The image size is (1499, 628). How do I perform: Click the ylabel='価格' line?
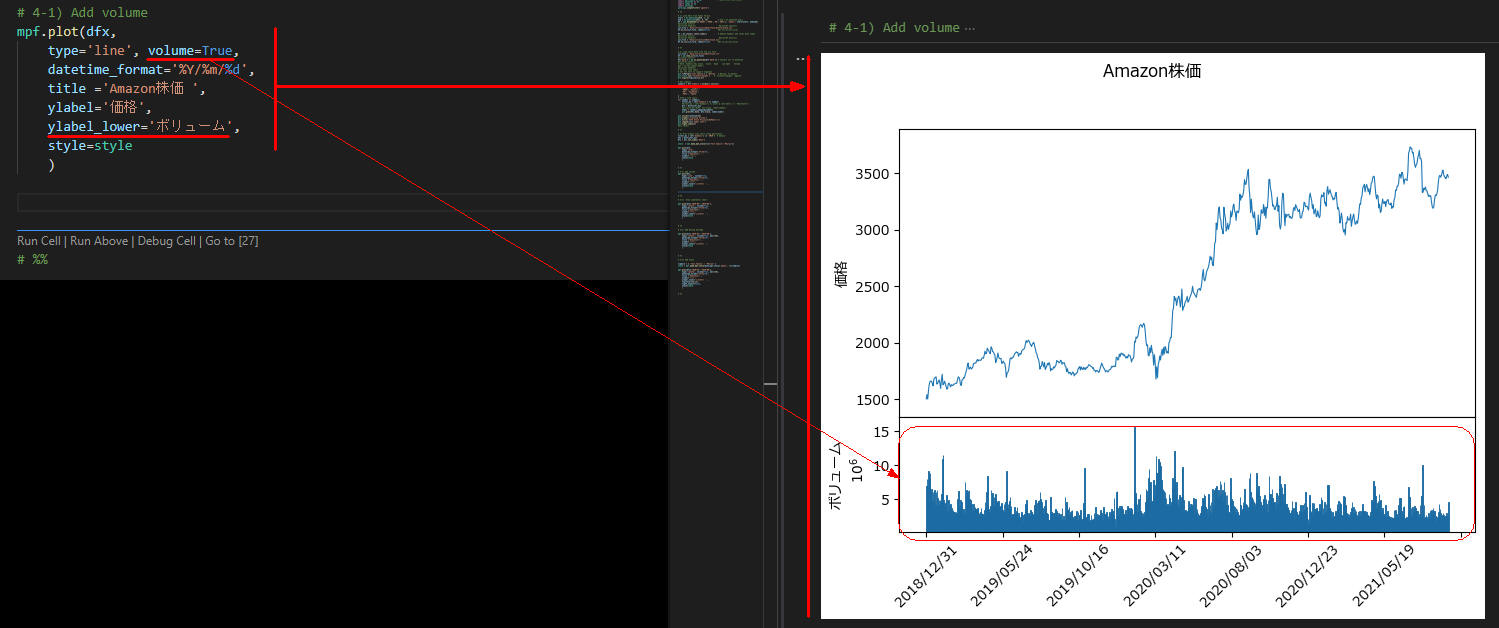99,108
